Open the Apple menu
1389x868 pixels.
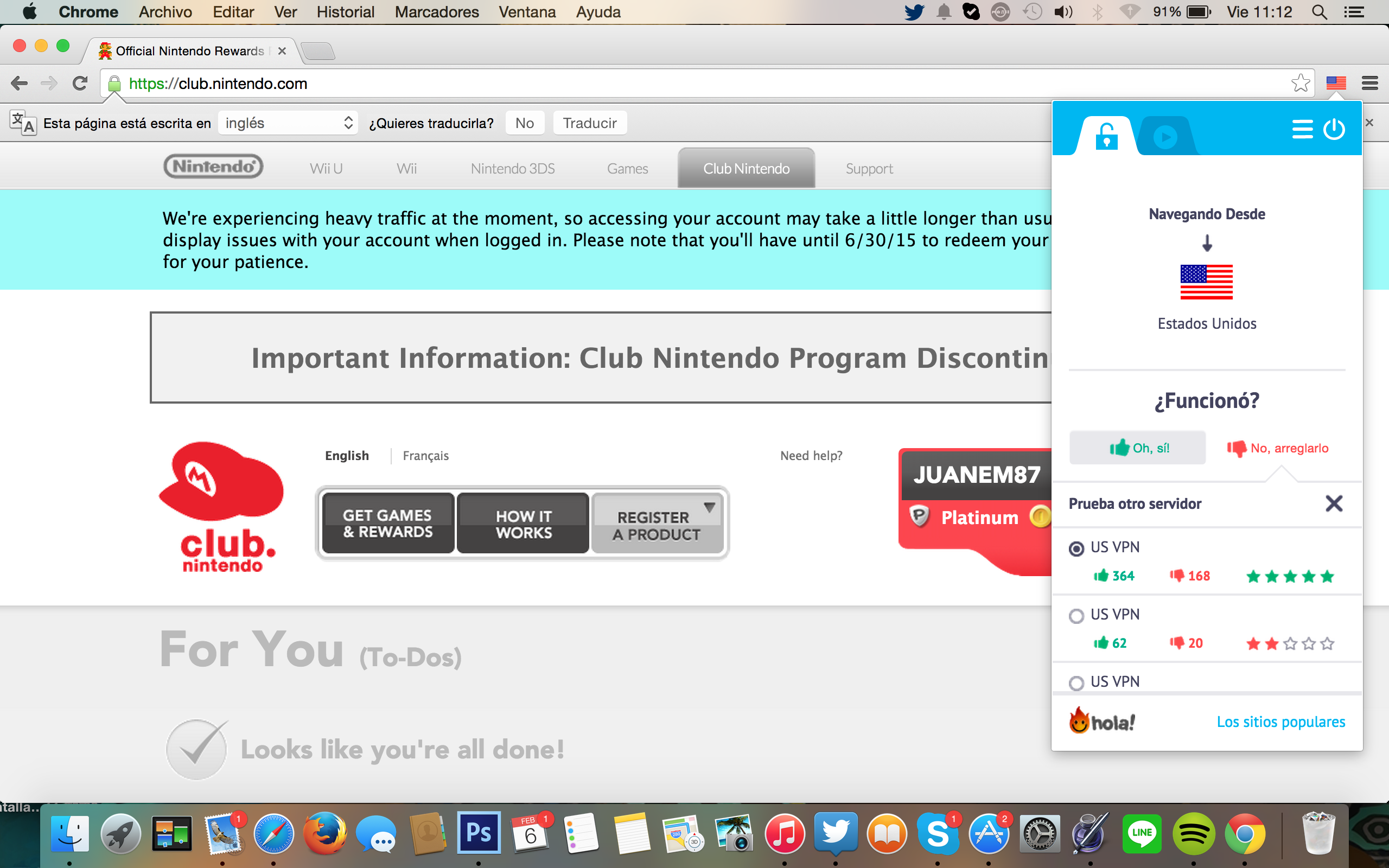coord(29,11)
